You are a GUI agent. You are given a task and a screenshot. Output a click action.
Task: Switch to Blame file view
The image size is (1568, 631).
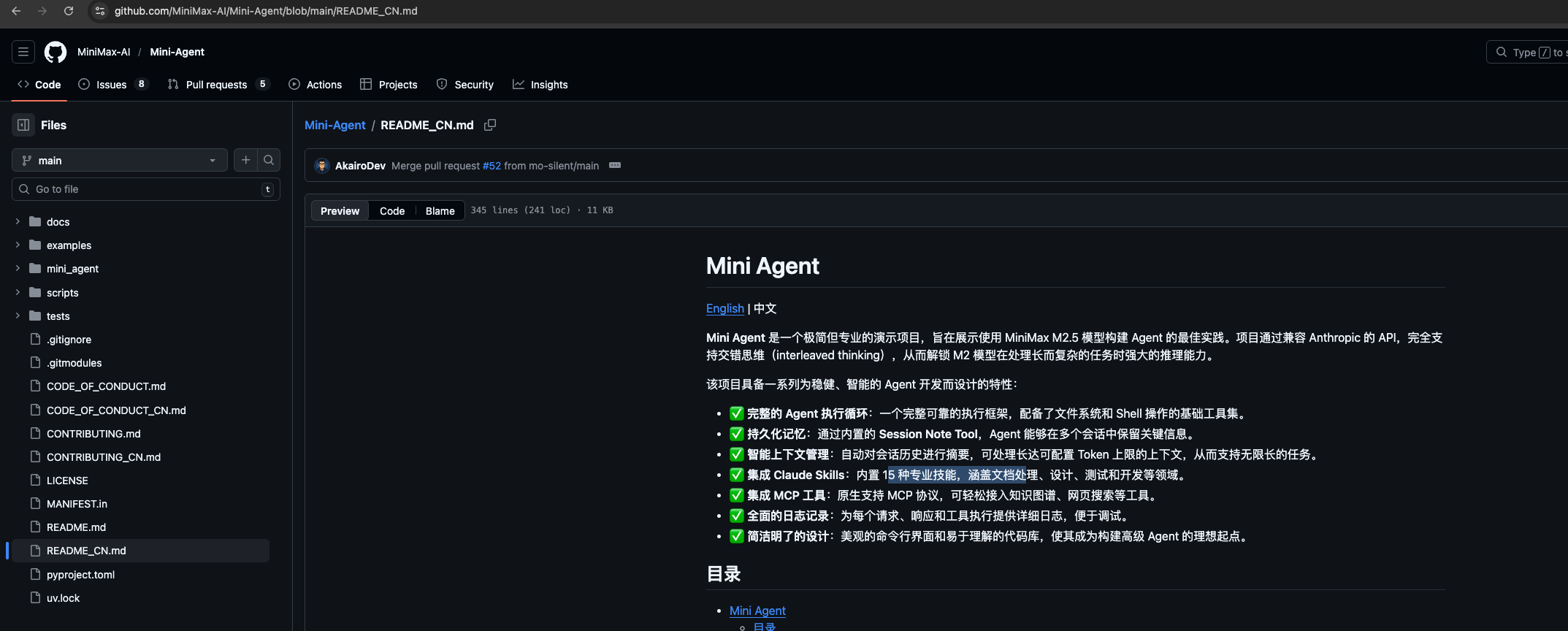(x=440, y=211)
